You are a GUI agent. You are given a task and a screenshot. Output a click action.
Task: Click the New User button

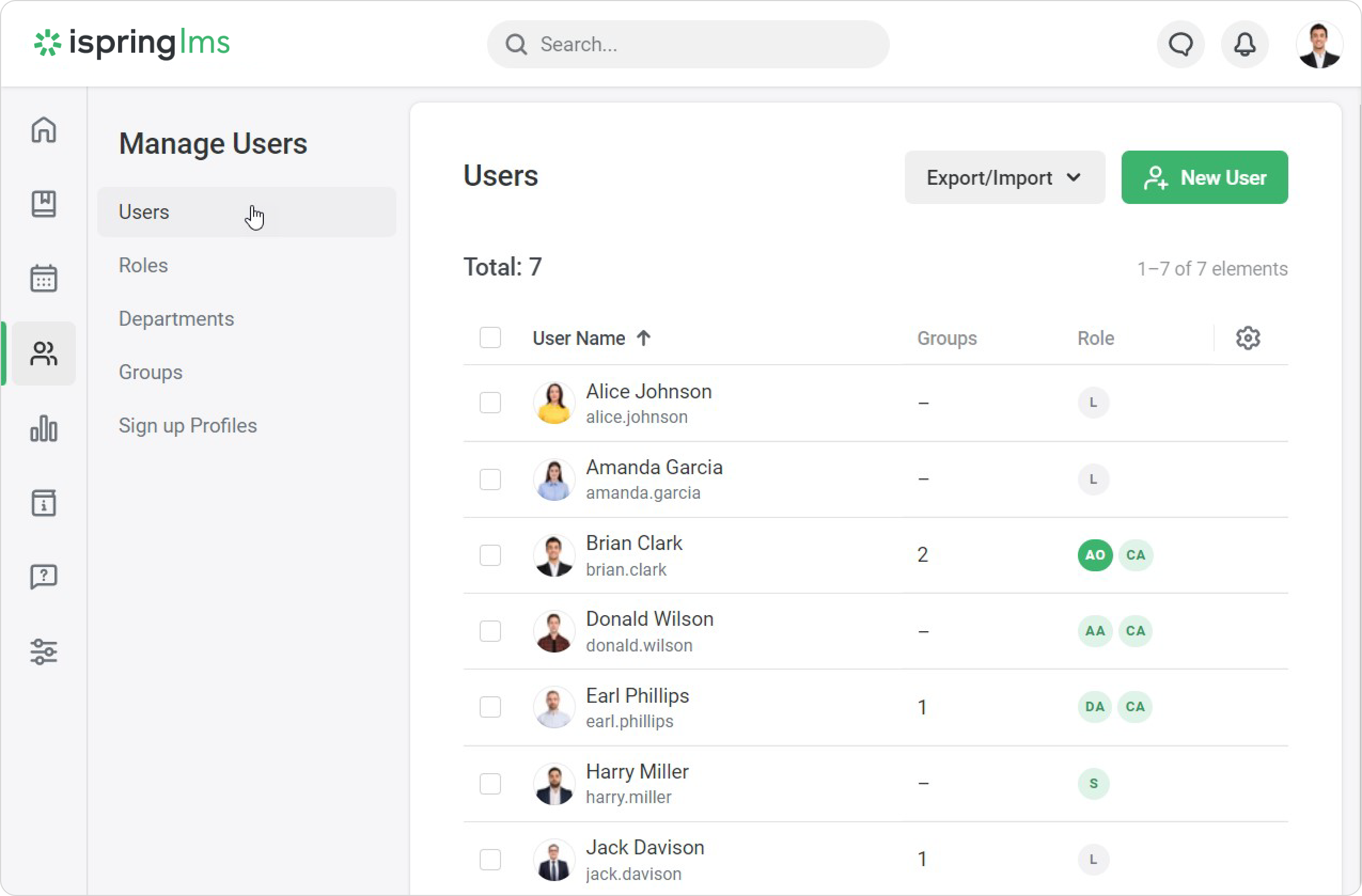pos(1204,177)
